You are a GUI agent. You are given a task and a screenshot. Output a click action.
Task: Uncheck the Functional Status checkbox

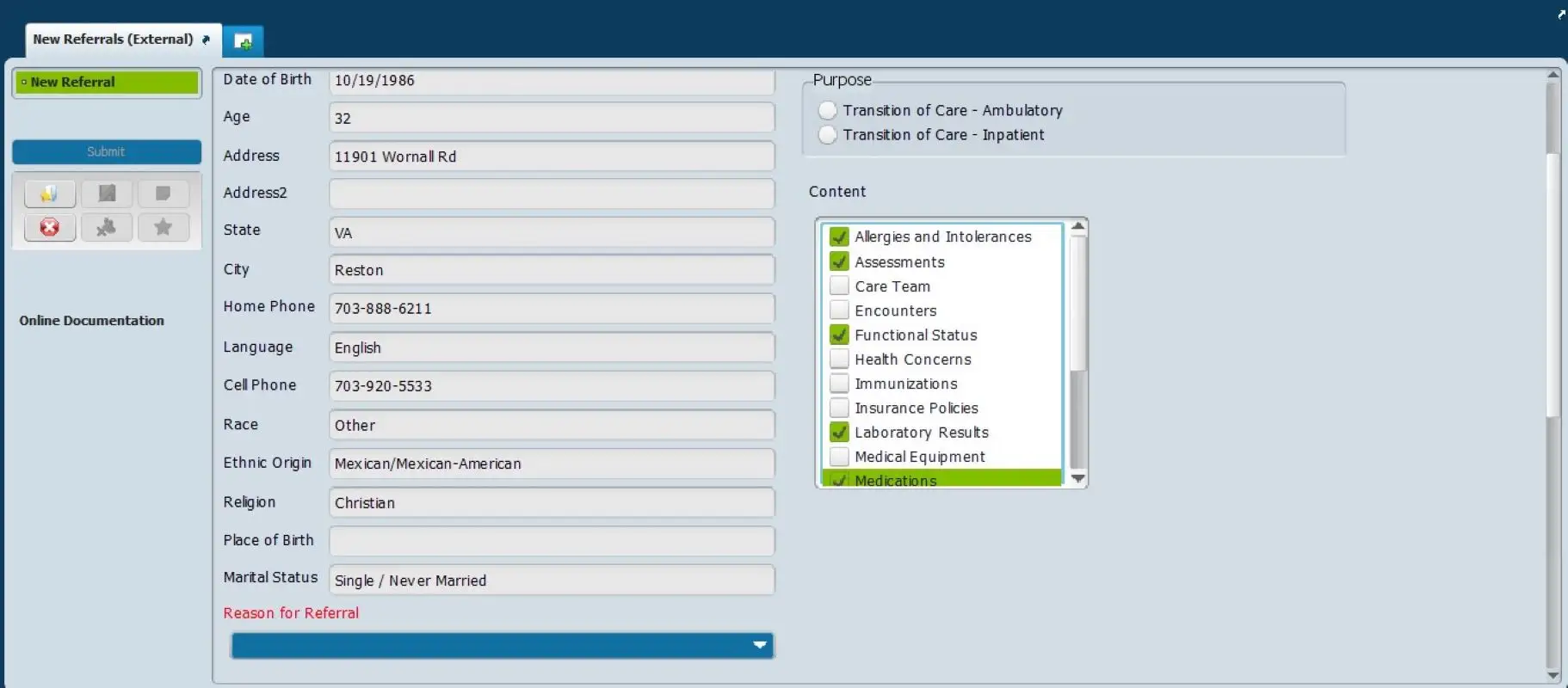pyautogui.click(x=839, y=335)
